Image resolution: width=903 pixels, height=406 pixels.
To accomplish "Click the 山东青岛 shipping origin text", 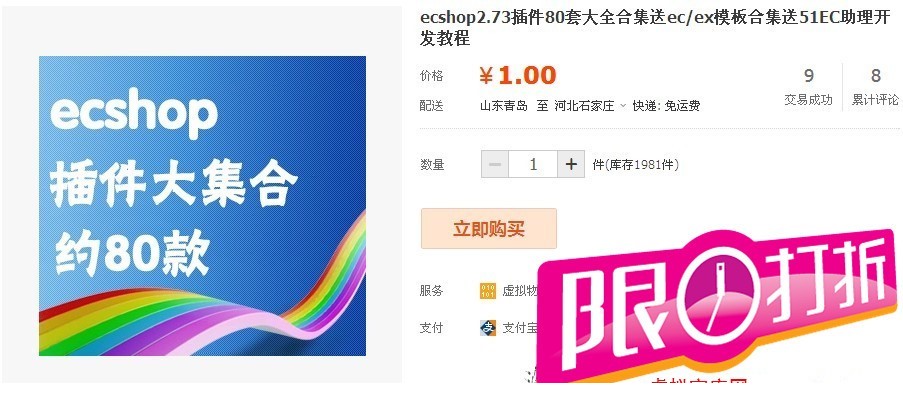I will (504, 106).
